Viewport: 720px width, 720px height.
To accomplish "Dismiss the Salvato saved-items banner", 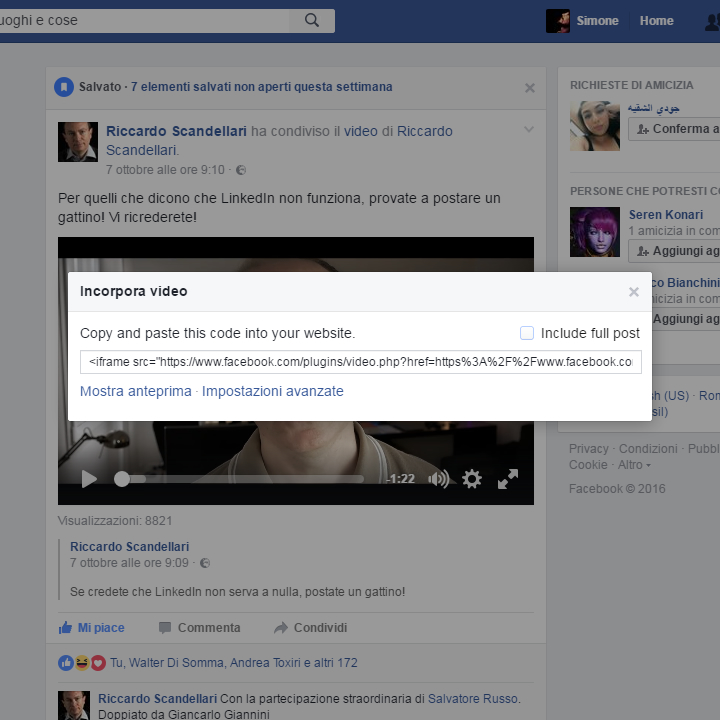I will [529, 88].
